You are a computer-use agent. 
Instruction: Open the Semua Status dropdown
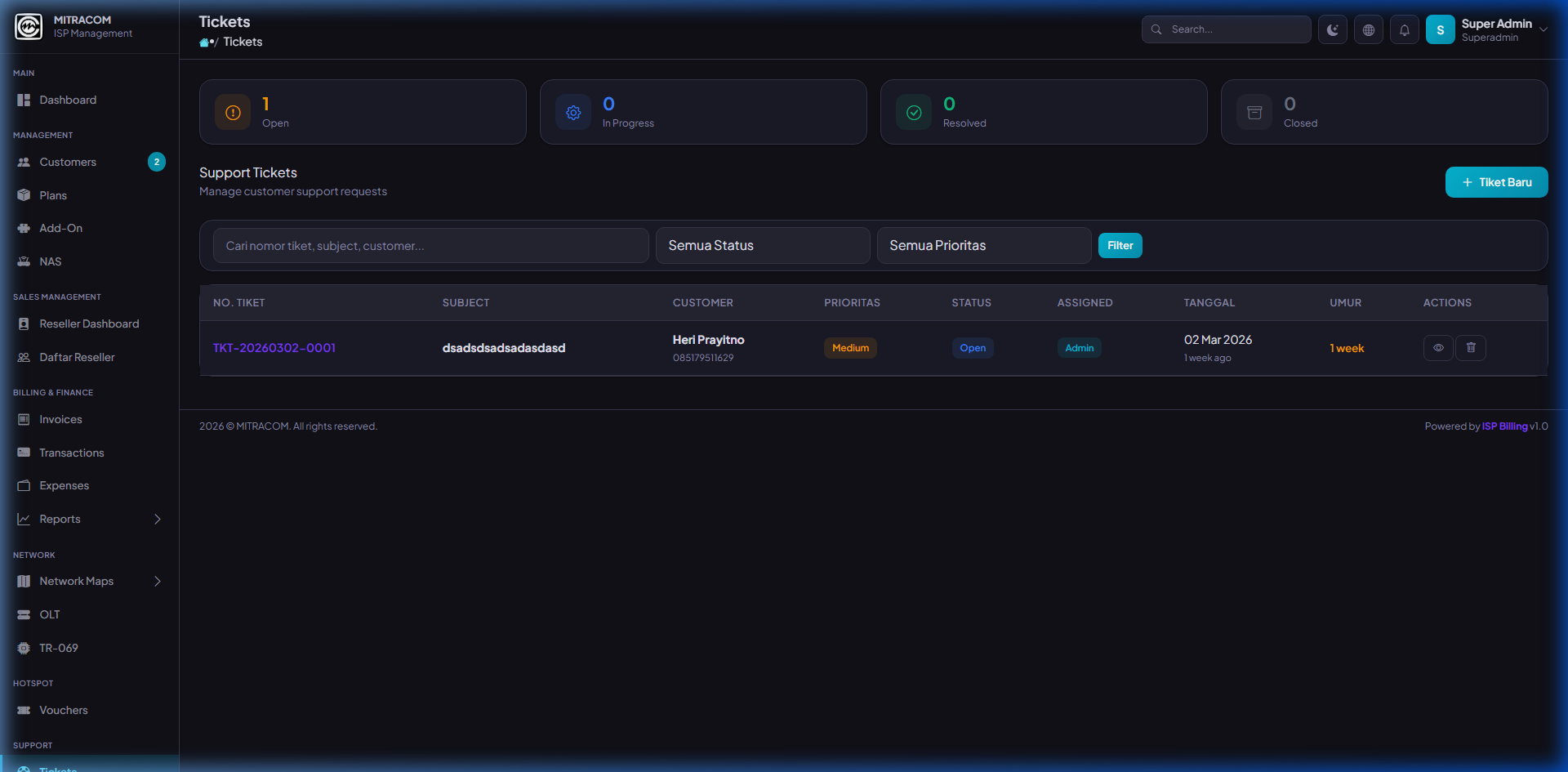click(x=762, y=246)
